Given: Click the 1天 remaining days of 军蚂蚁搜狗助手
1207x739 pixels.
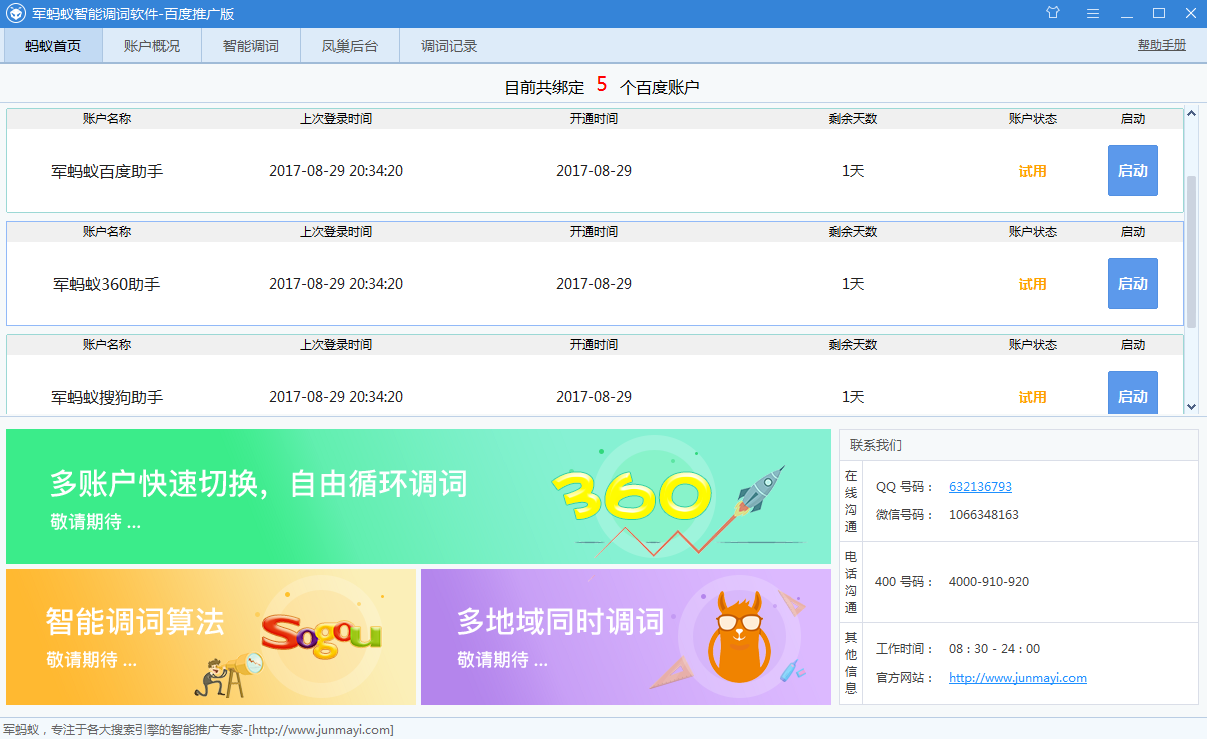Looking at the screenshot, I should (853, 397).
